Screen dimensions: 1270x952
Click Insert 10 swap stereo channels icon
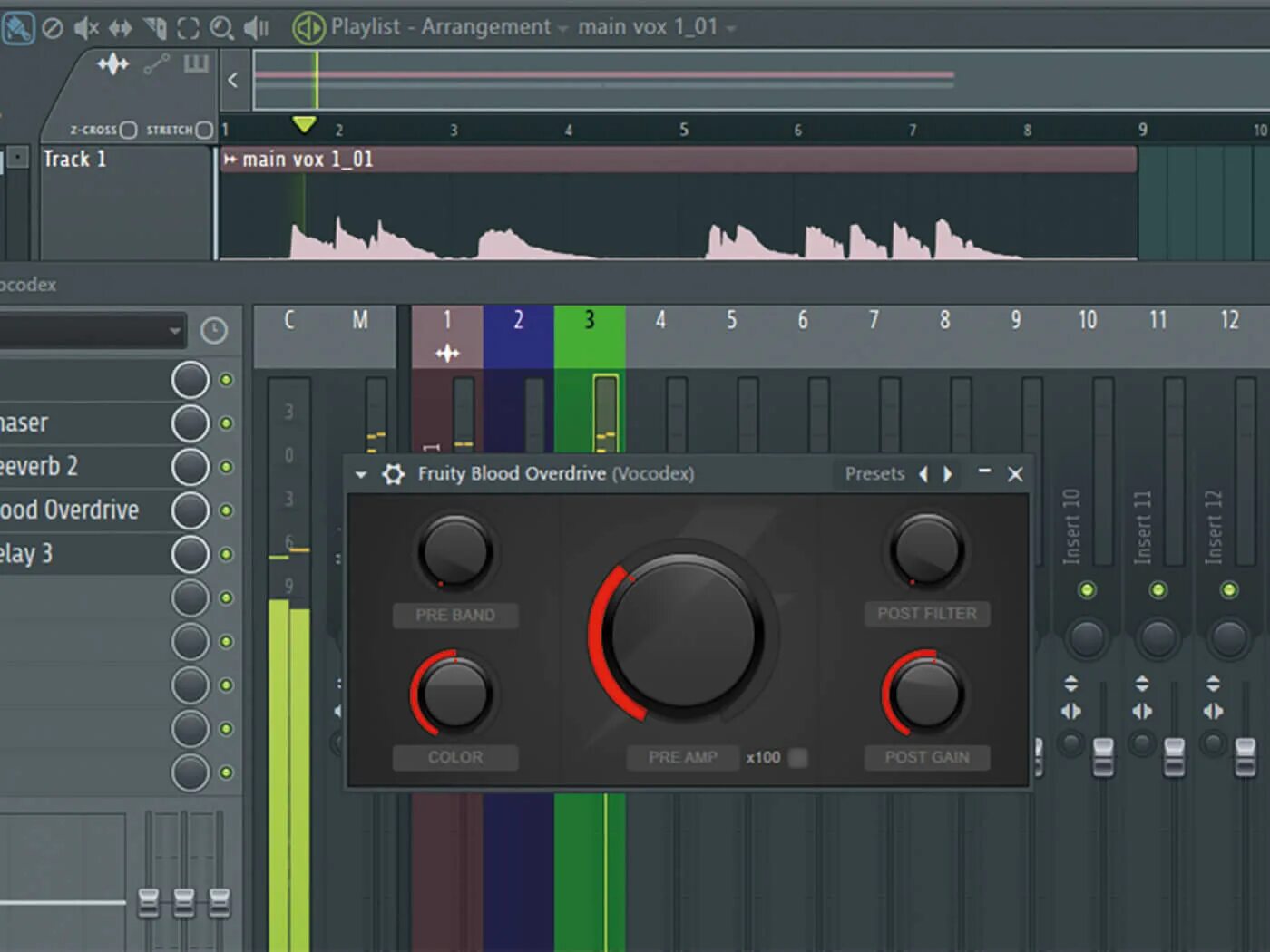(1071, 711)
